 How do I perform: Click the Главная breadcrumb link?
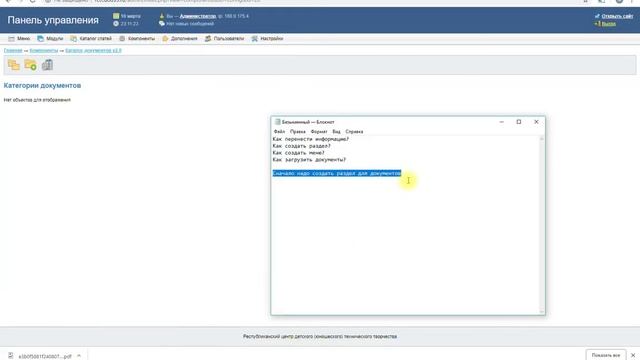(x=13, y=51)
